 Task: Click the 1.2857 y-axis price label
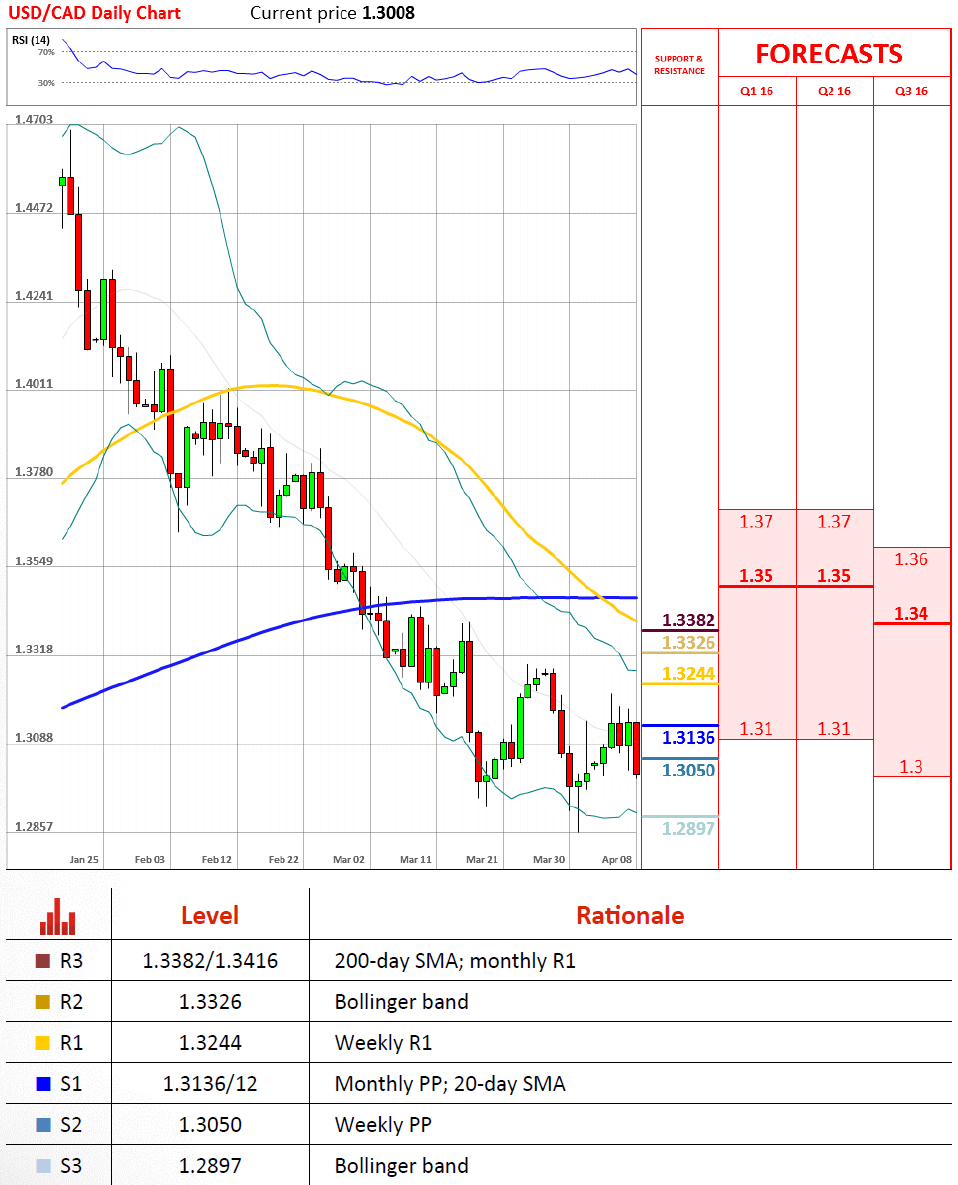(34, 827)
